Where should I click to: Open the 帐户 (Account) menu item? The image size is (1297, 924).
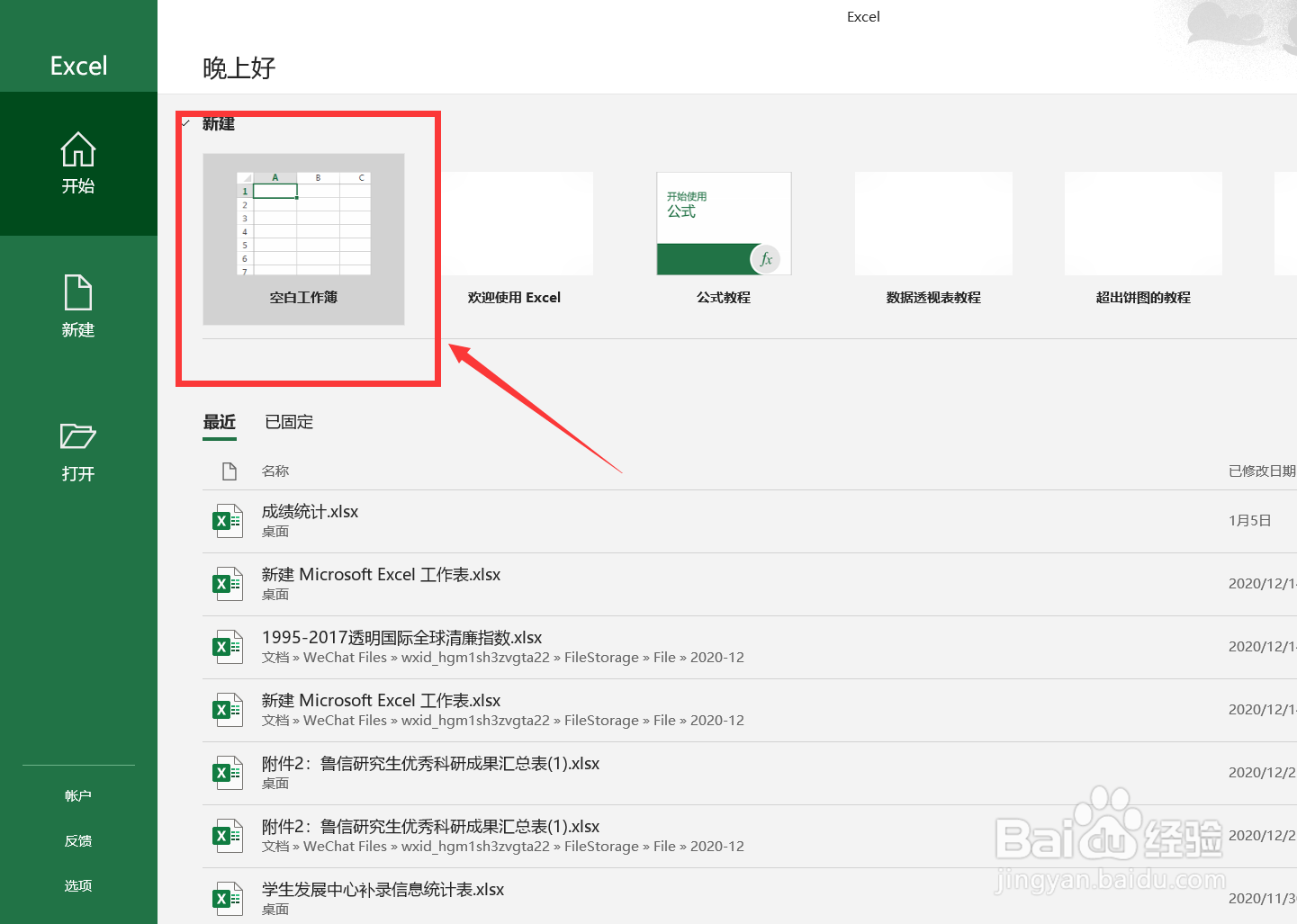pos(78,795)
